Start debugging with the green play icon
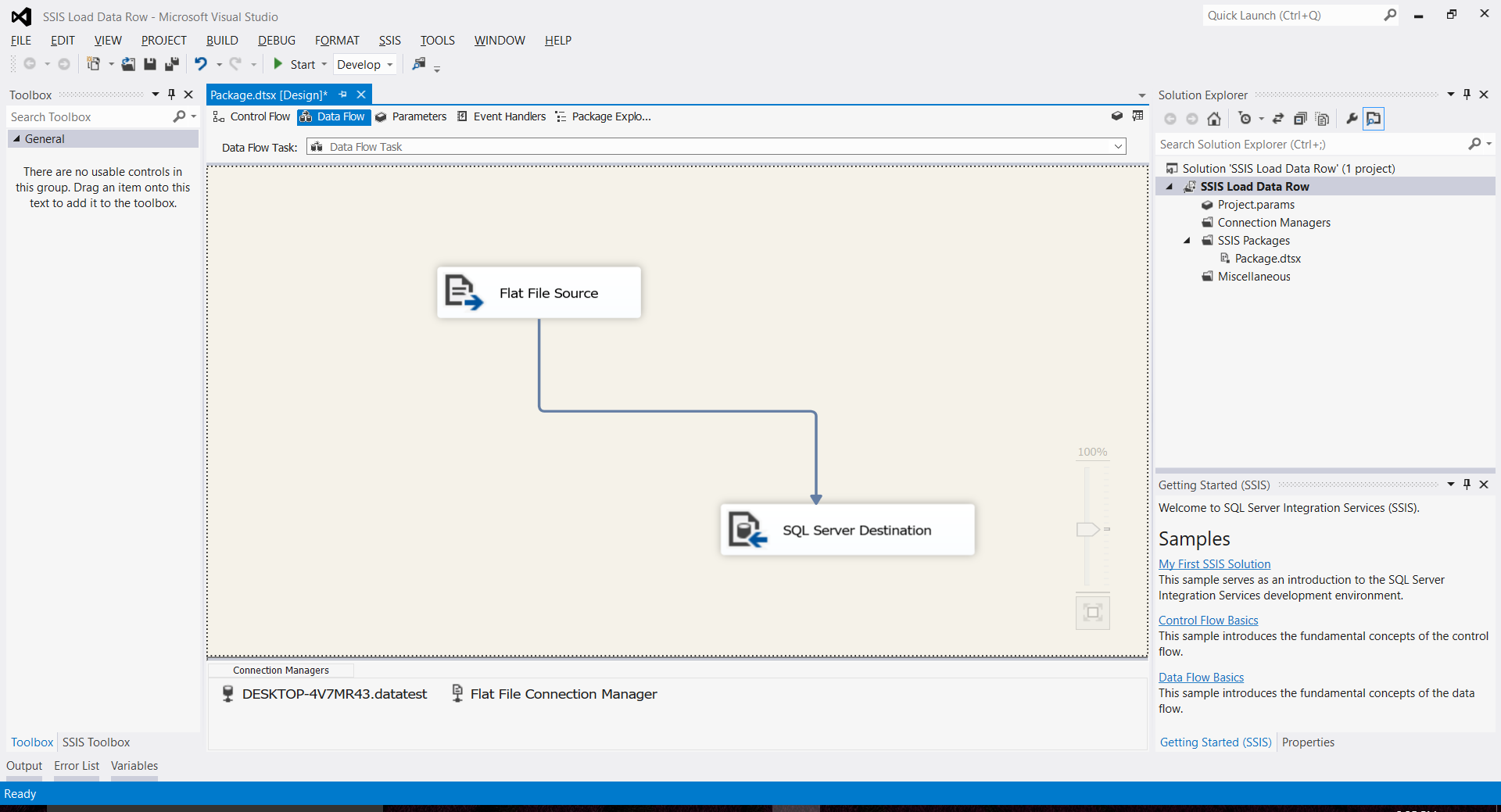This screenshot has height=812, width=1501. click(278, 64)
